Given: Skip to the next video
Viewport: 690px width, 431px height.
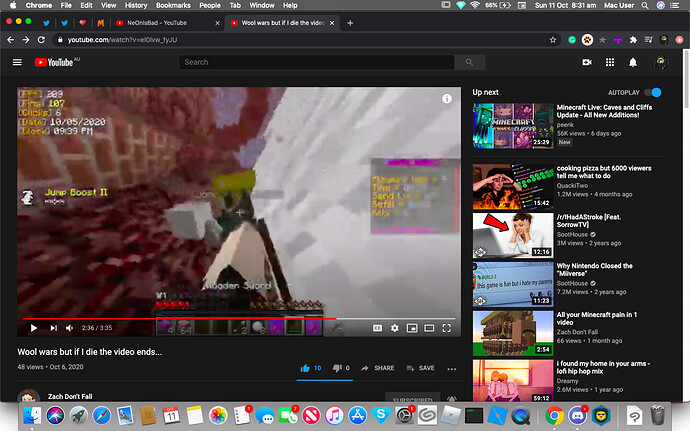Looking at the screenshot, I should (53, 328).
